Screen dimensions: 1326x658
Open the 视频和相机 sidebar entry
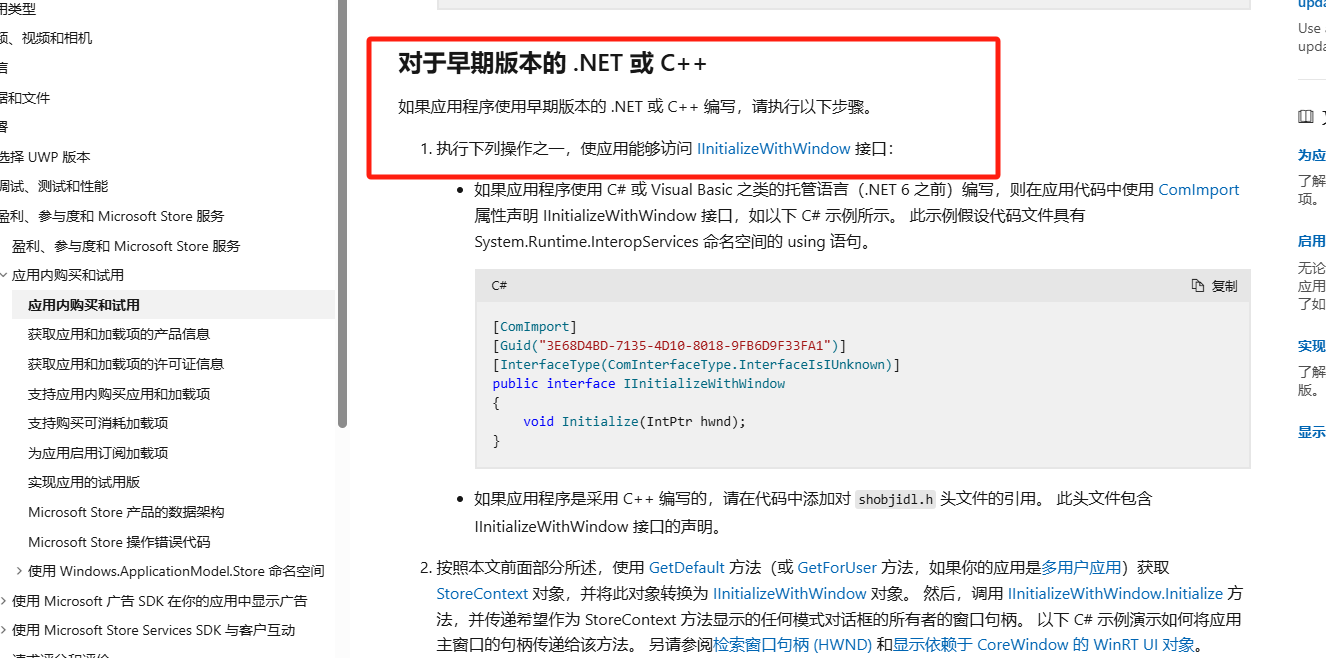[x=46, y=38]
